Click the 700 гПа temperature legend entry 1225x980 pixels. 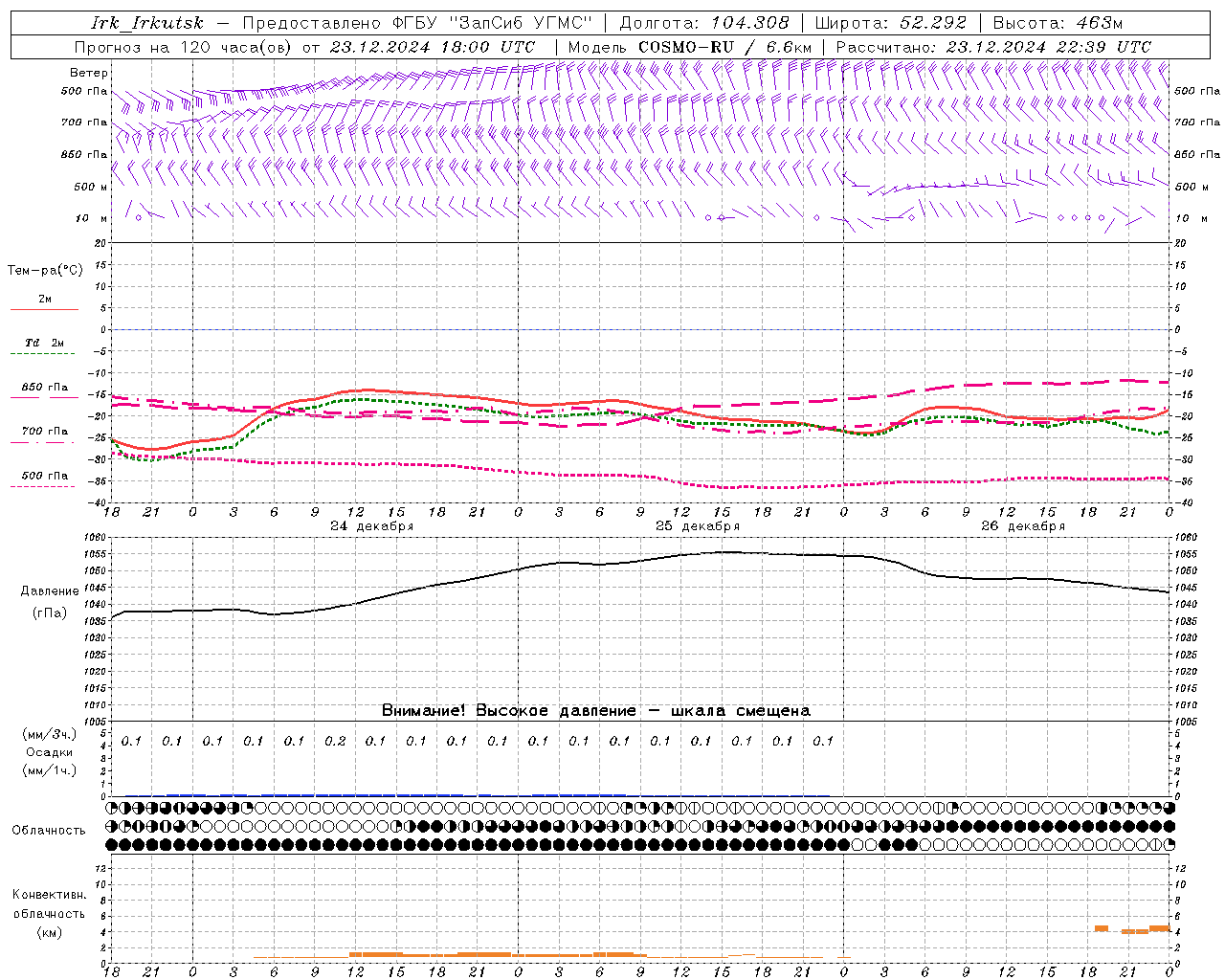(x=45, y=432)
